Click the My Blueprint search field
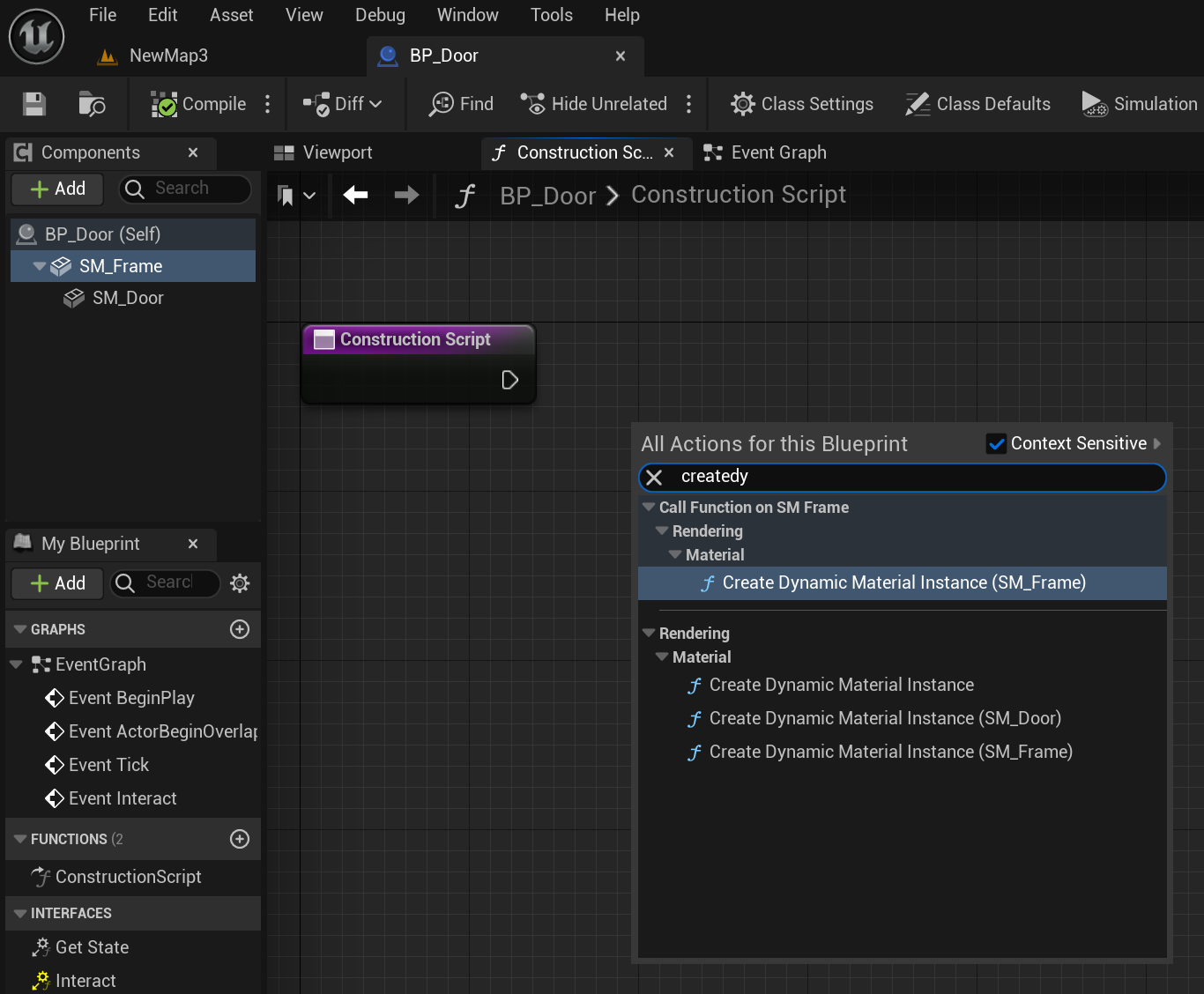The height and width of the screenshot is (994, 1204). click(x=166, y=582)
